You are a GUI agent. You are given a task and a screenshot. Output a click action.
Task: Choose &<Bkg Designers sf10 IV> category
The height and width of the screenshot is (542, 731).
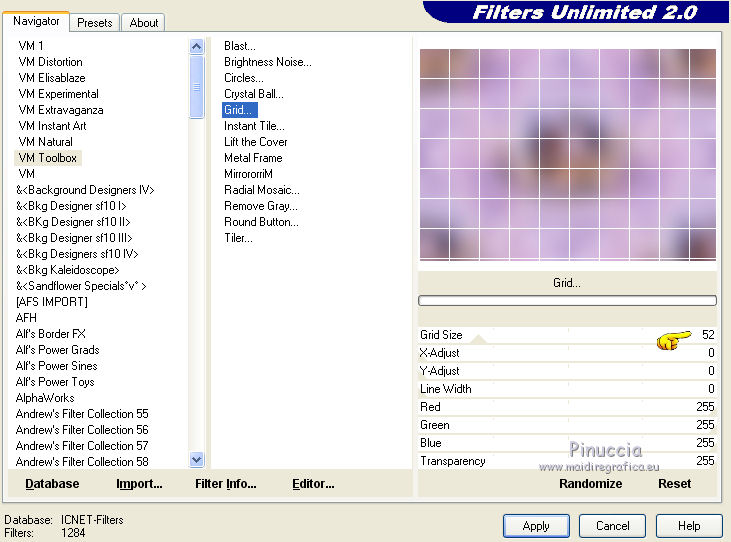point(77,254)
